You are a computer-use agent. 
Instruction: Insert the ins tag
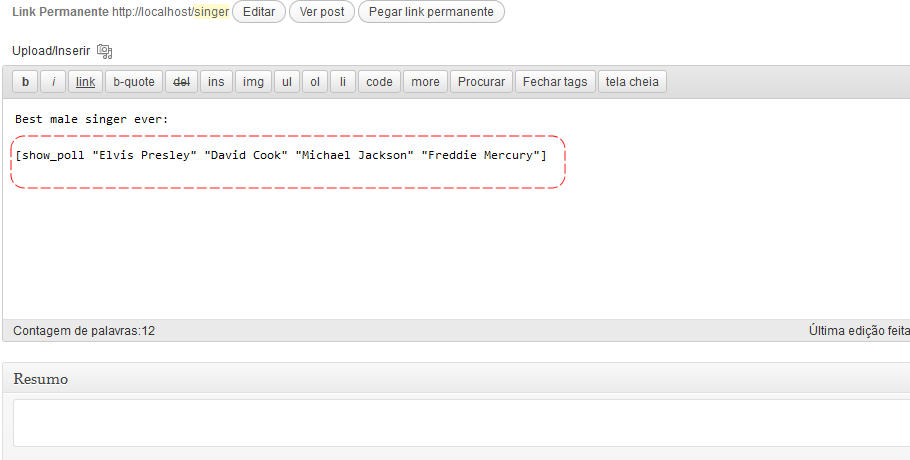[x=216, y=82]
